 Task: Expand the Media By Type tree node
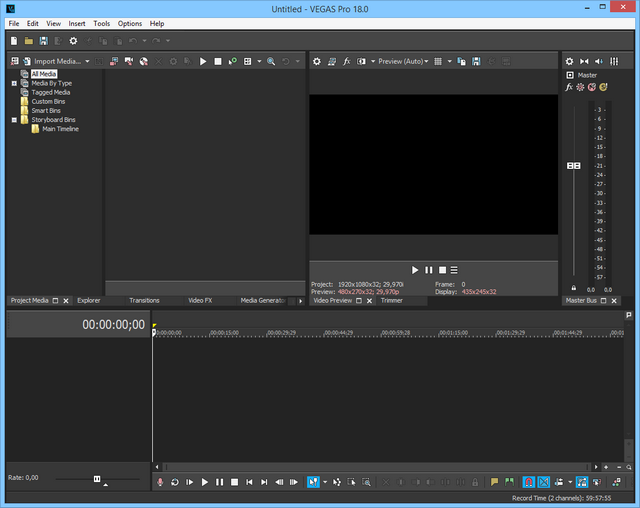[14, 83]
